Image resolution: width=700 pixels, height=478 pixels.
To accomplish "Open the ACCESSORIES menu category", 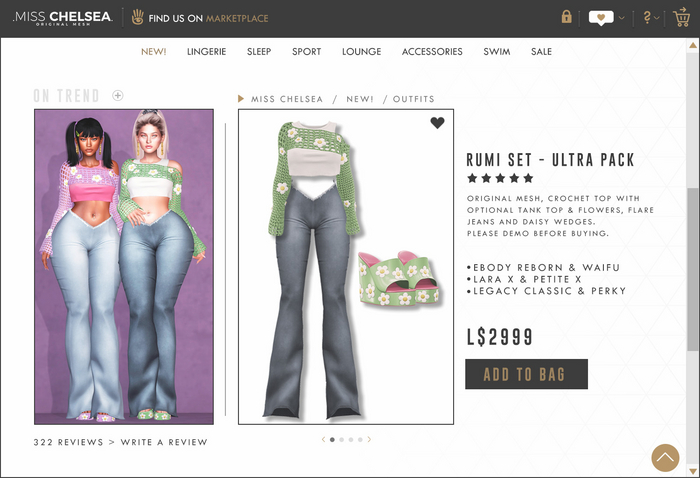I will pyautogui.click(x=432, y=51).
